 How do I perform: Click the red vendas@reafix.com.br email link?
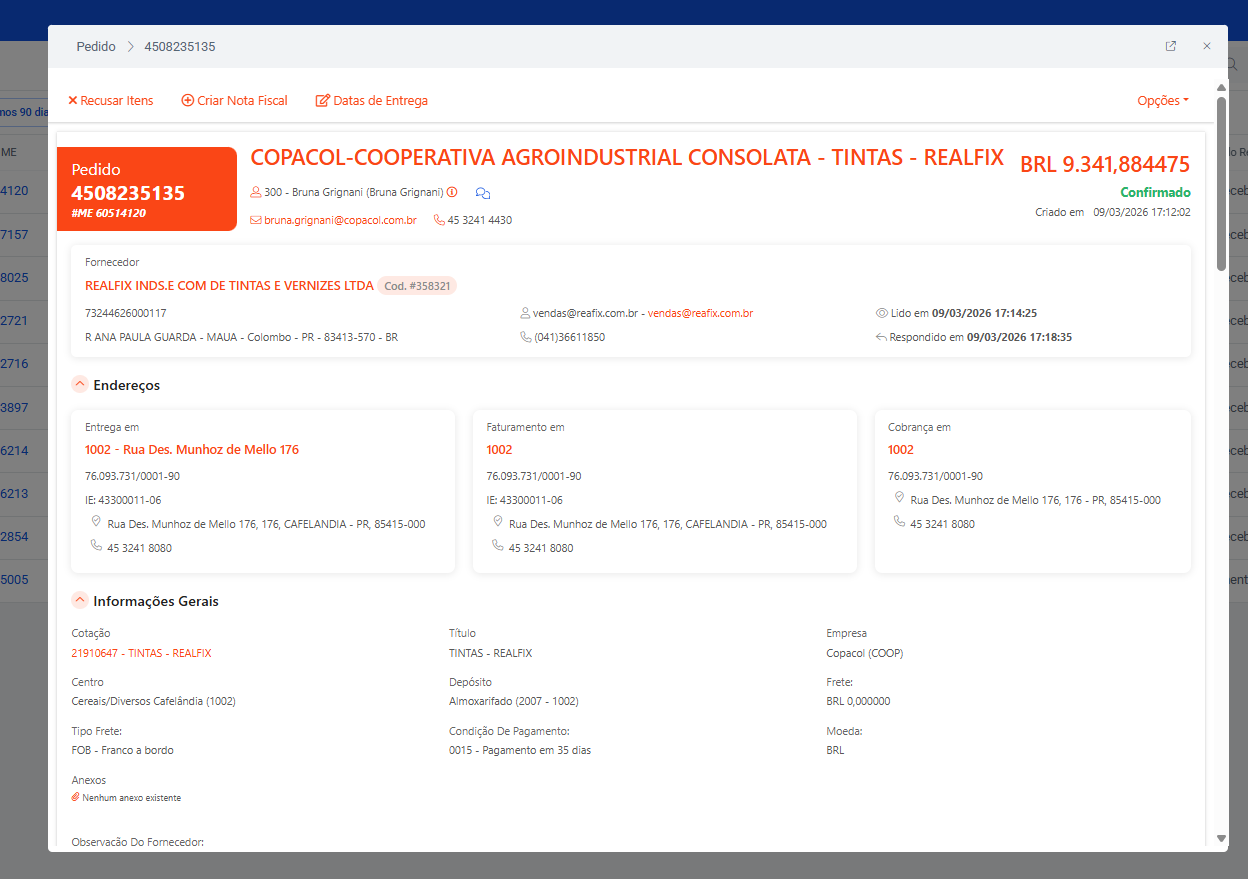pyautogui.click(x=700, y=313)
